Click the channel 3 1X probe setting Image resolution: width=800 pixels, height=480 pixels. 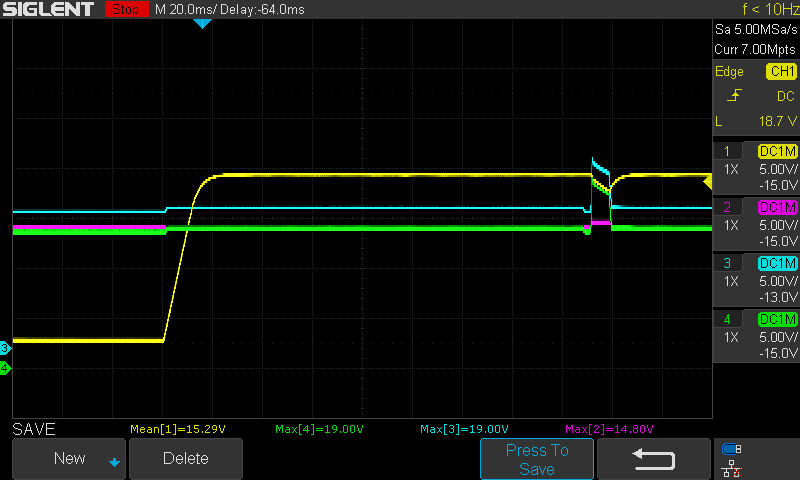(731, 281)
